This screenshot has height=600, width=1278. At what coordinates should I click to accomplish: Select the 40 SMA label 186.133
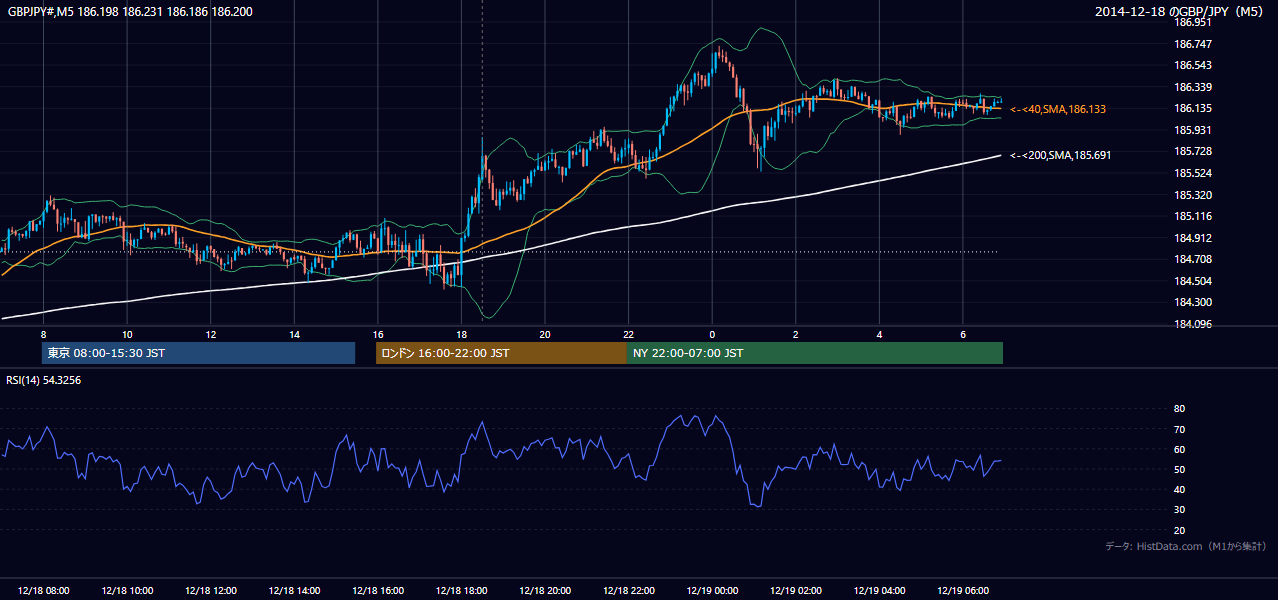1058,109
